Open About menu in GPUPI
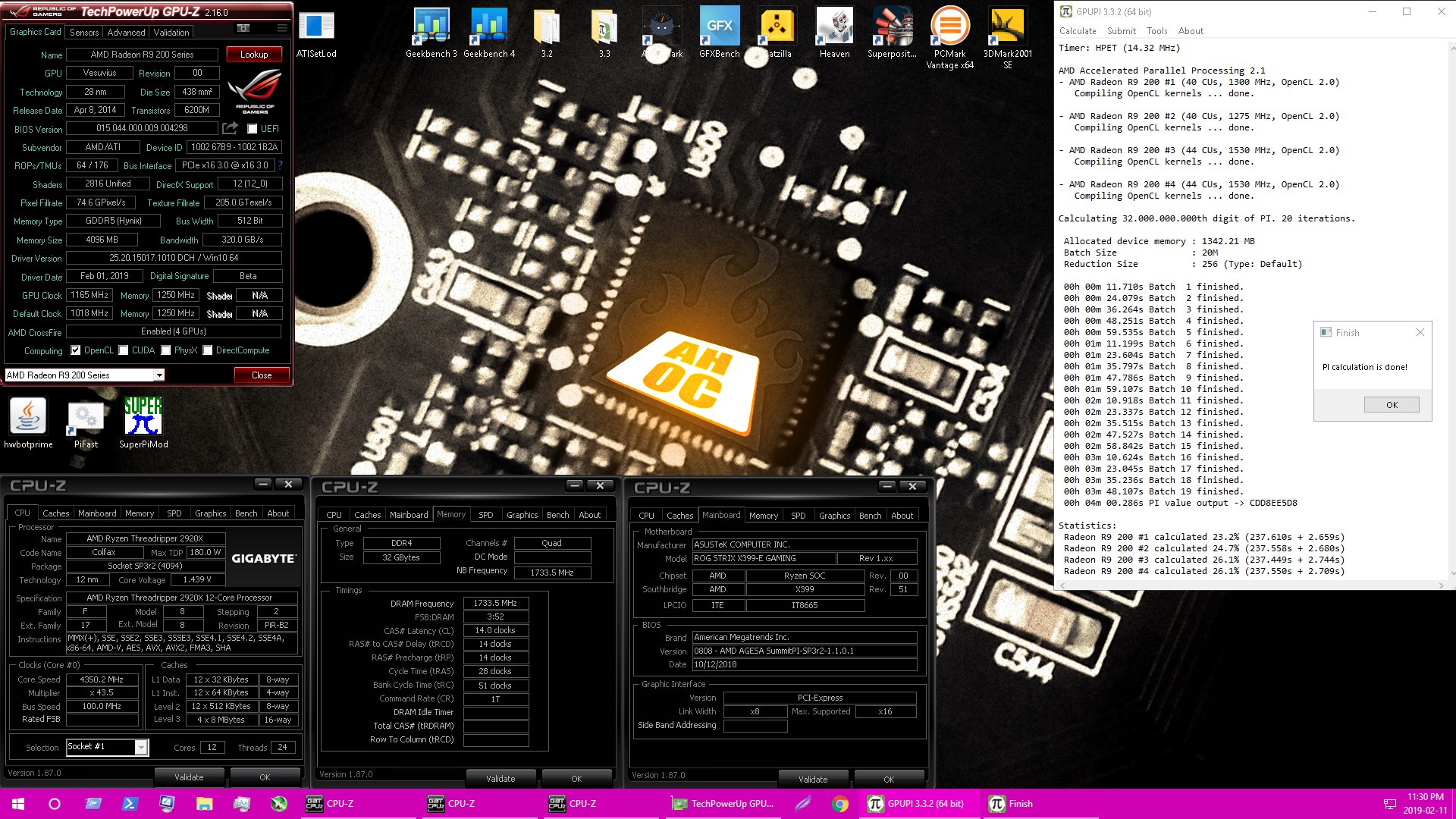1456x819 pixels. coord(1191,31)
